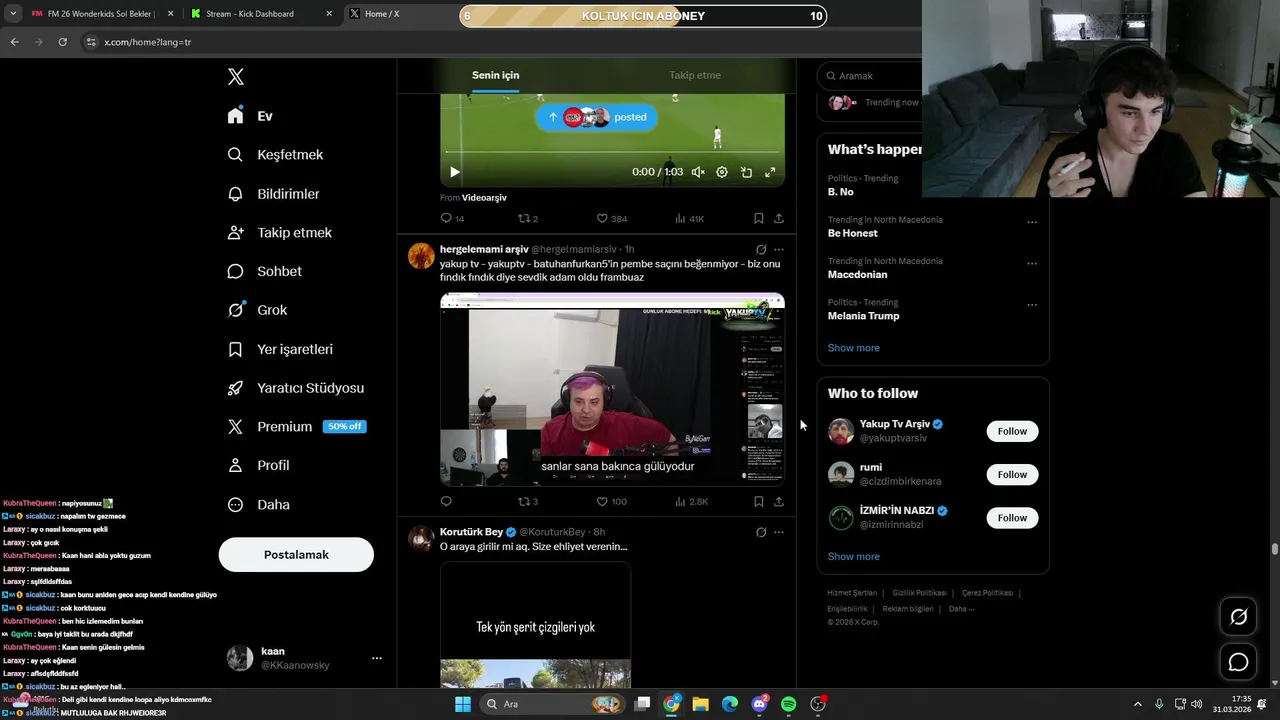Screen dimensions: 1280x720
Task: Show more under Who to follow
Action: (x=853, y=557)
